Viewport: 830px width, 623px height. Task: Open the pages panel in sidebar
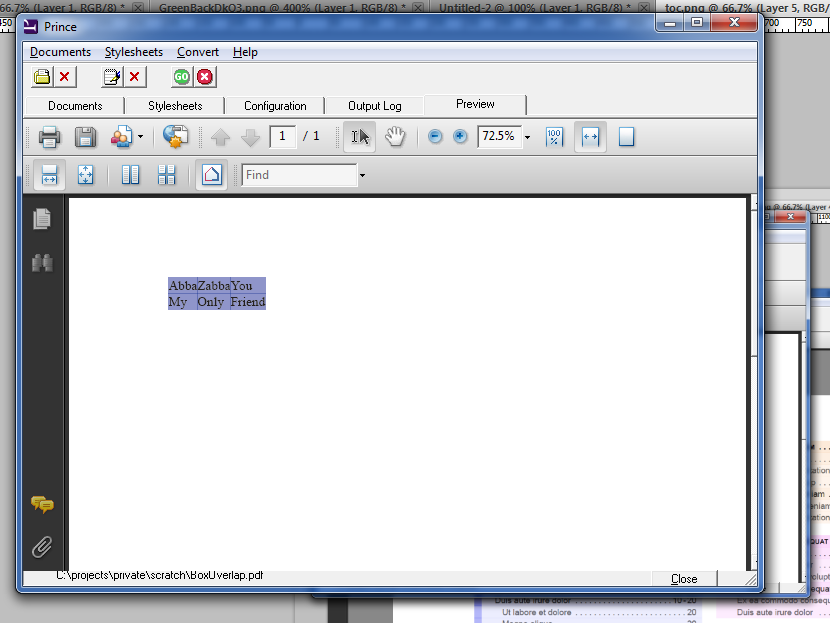[x=42, y=219]
